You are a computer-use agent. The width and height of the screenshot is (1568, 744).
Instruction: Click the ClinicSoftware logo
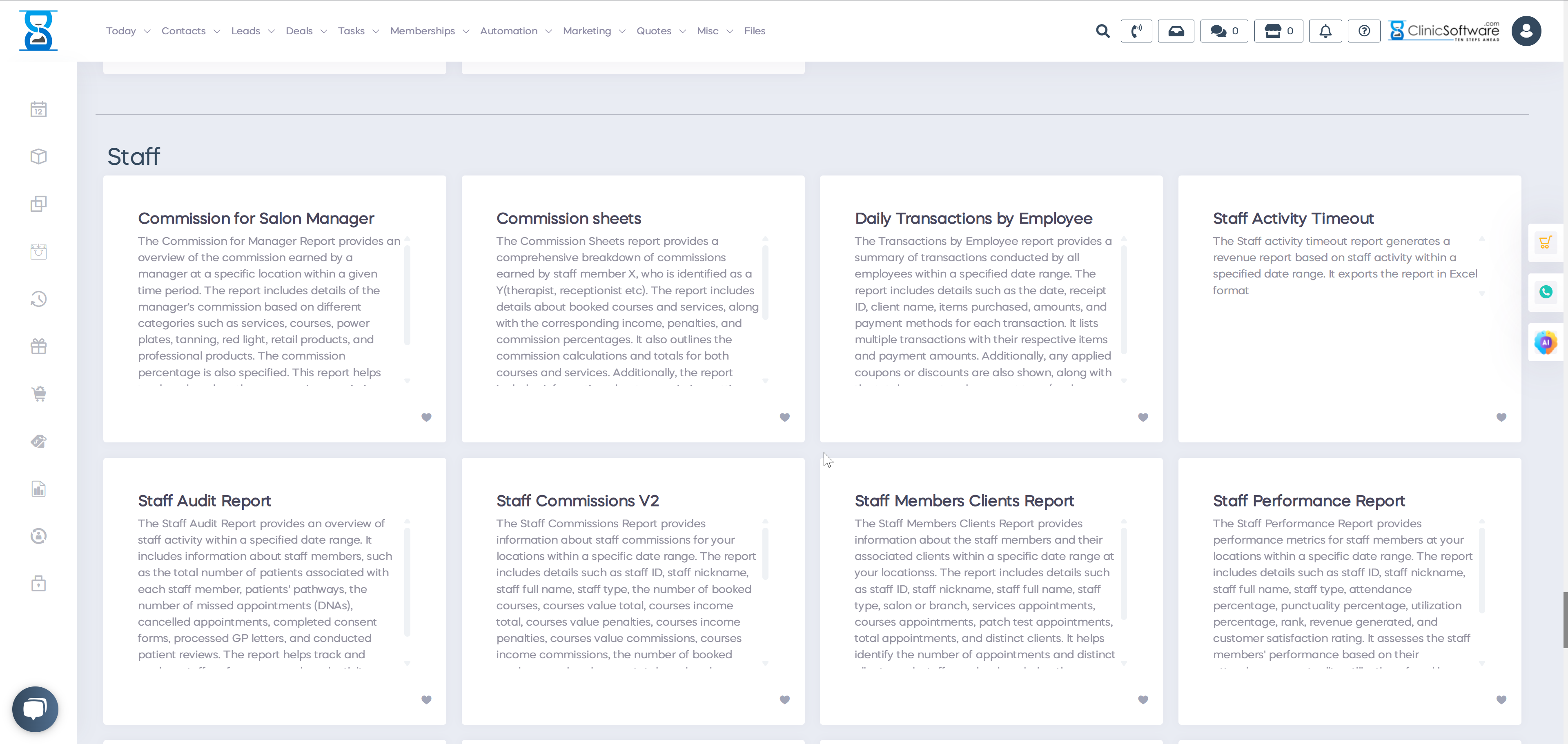tap(1443, 31)
